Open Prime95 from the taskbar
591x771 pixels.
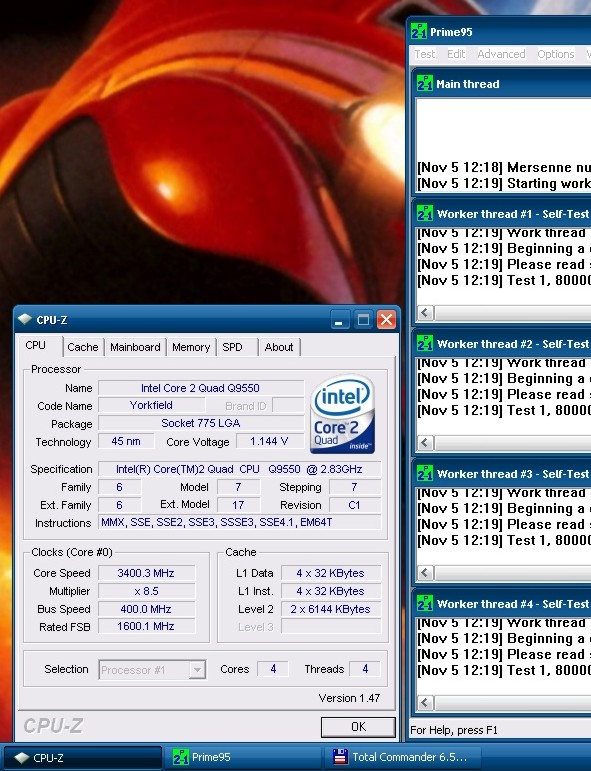[x=241, y=757]
